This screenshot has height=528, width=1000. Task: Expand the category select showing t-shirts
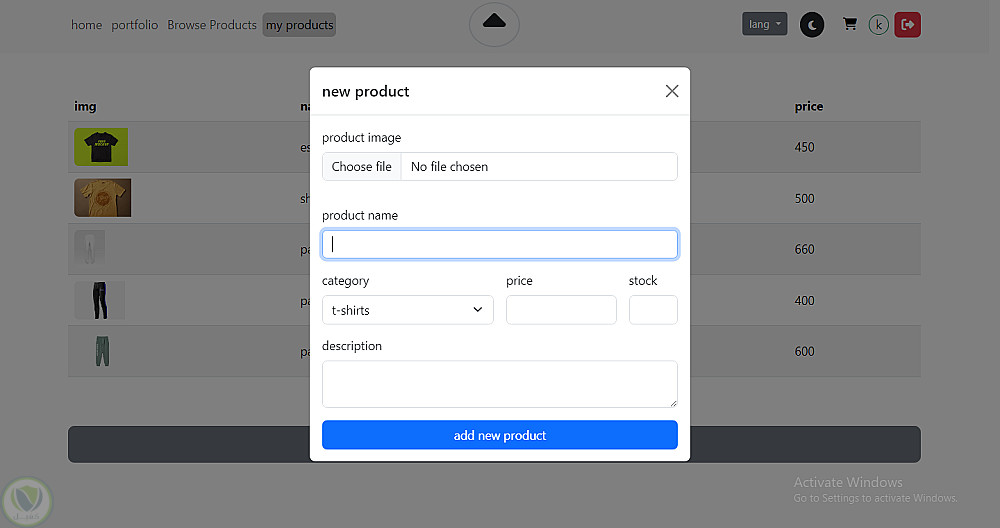(407, 310)
